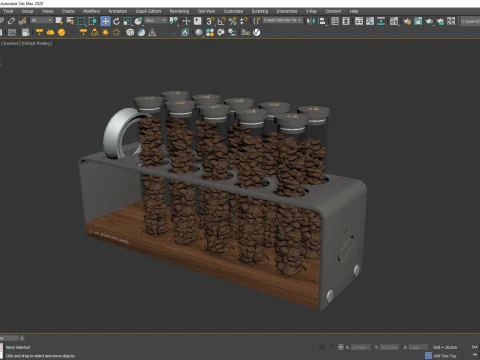Click the Use Pivot Point Center icon

(x=174, y=21)
